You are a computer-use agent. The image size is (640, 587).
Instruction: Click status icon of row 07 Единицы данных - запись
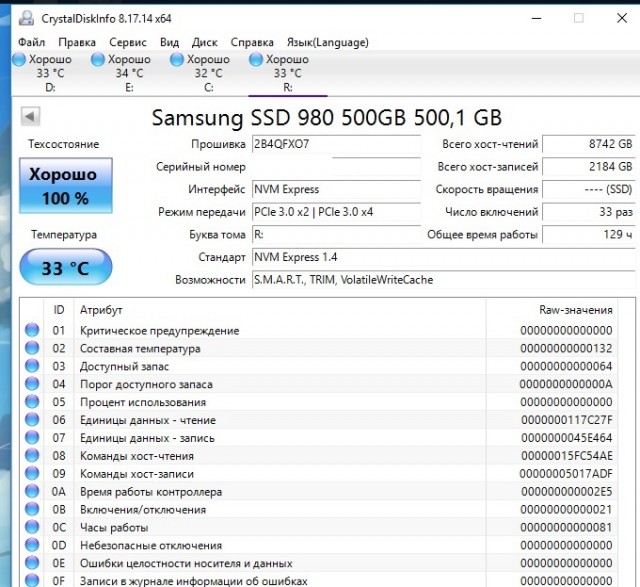point(32,438)
